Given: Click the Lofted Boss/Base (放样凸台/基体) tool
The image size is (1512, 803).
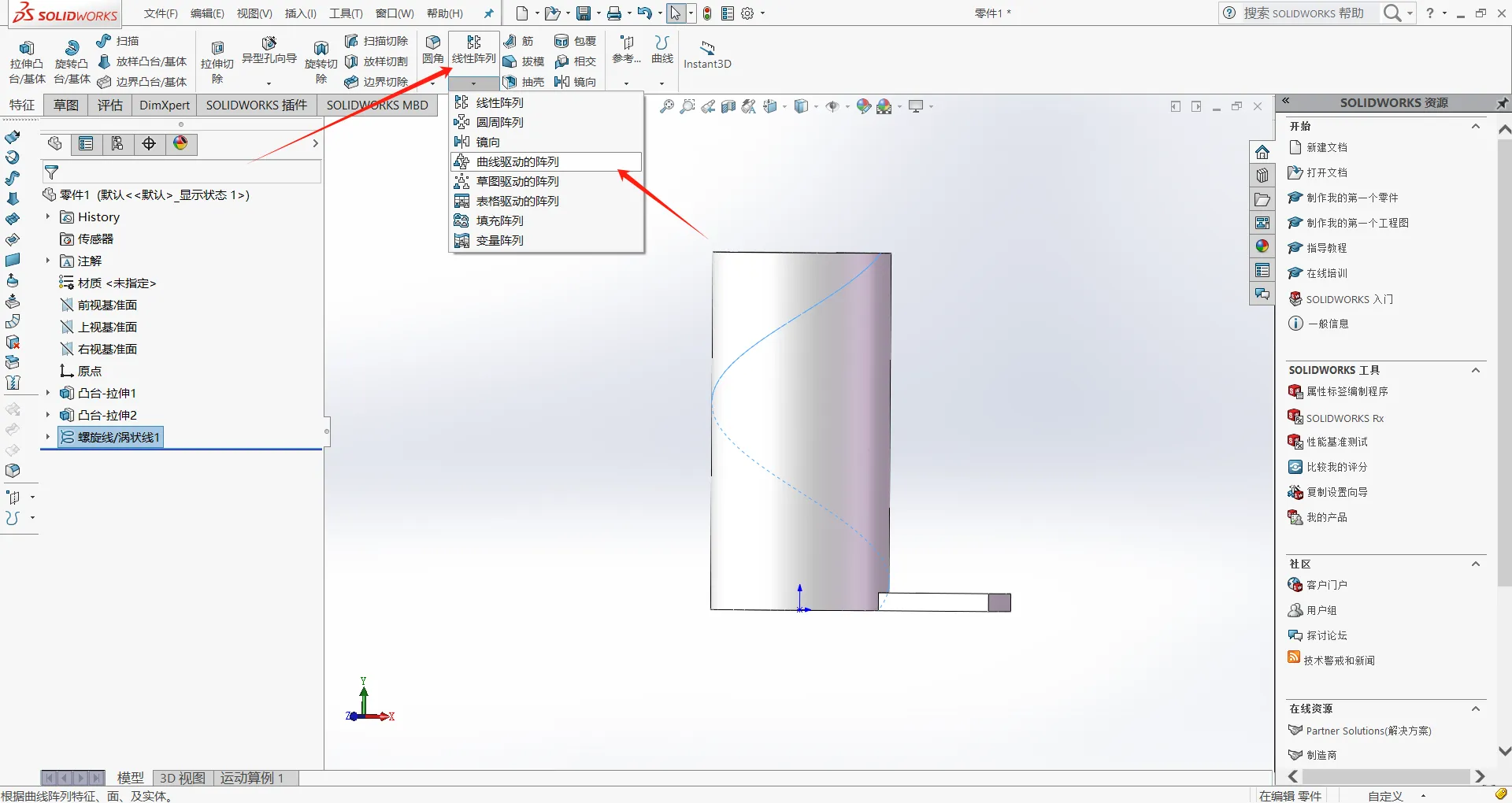Looking at the screenshot, I should tap(142, 61).
